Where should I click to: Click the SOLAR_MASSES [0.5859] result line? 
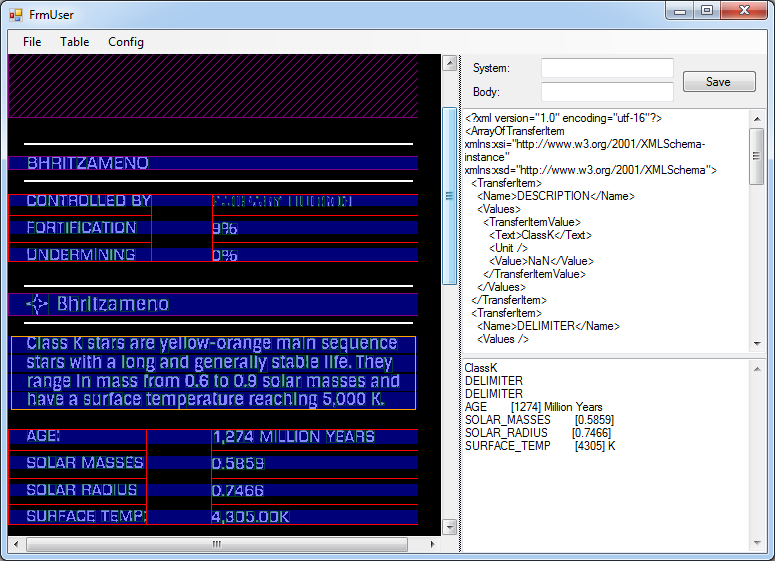[x=540, y=420]
